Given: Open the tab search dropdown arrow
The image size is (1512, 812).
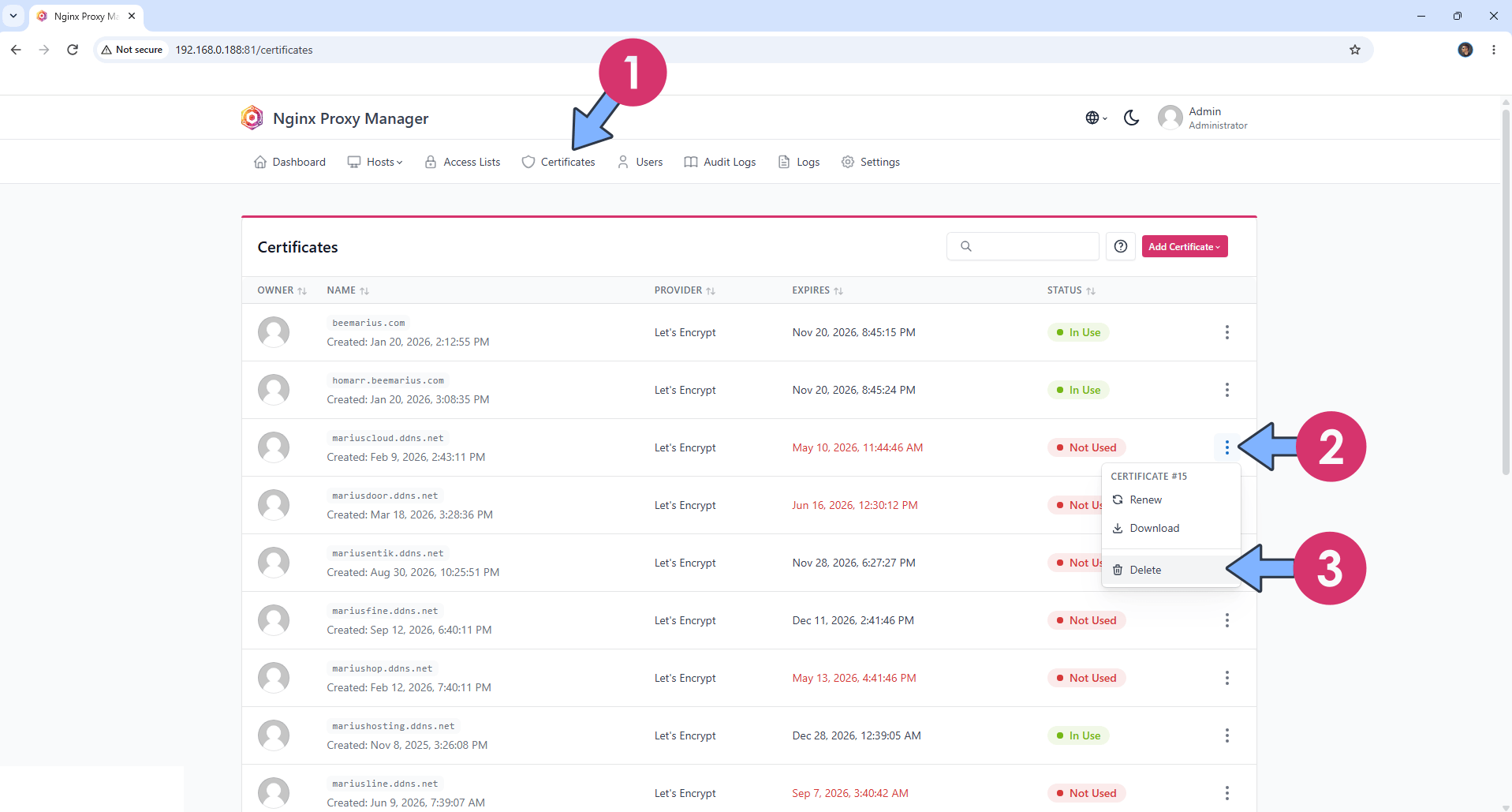Looking at the screenshot, I should pos(13,16).
